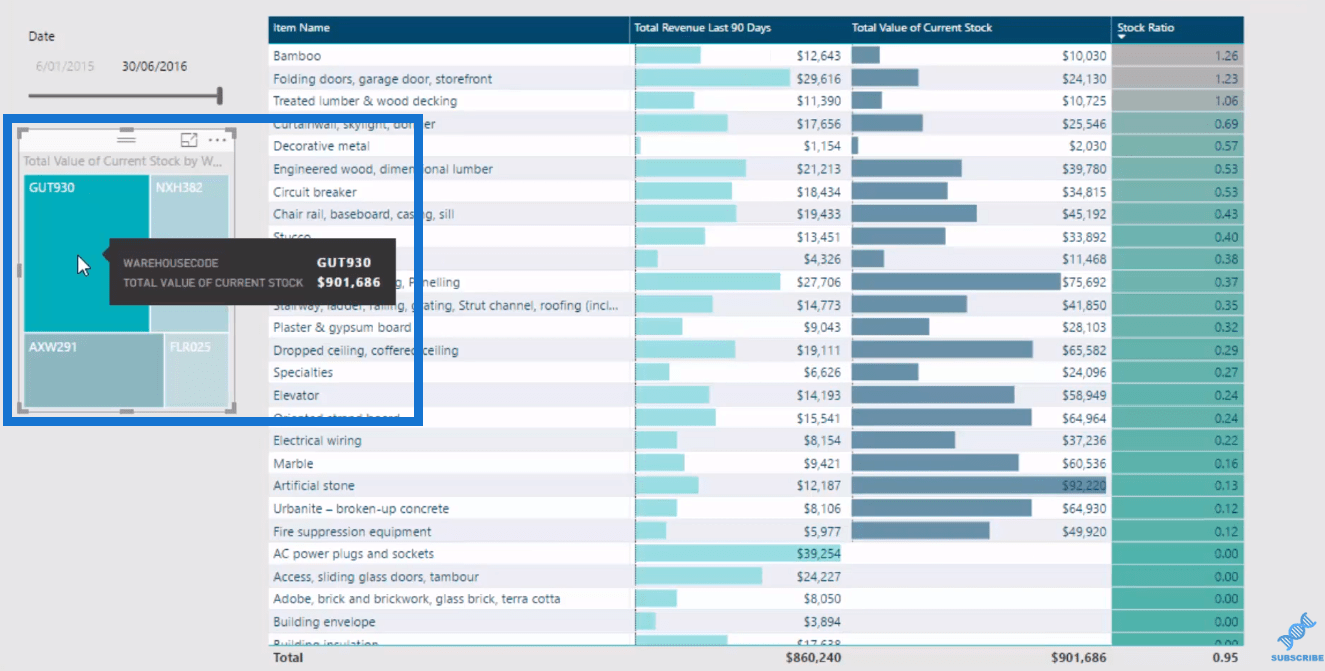This screenshot has width=1325, height=671.
Task: Click the $860,240 total revenue value
Action: [x=814, y=658]
